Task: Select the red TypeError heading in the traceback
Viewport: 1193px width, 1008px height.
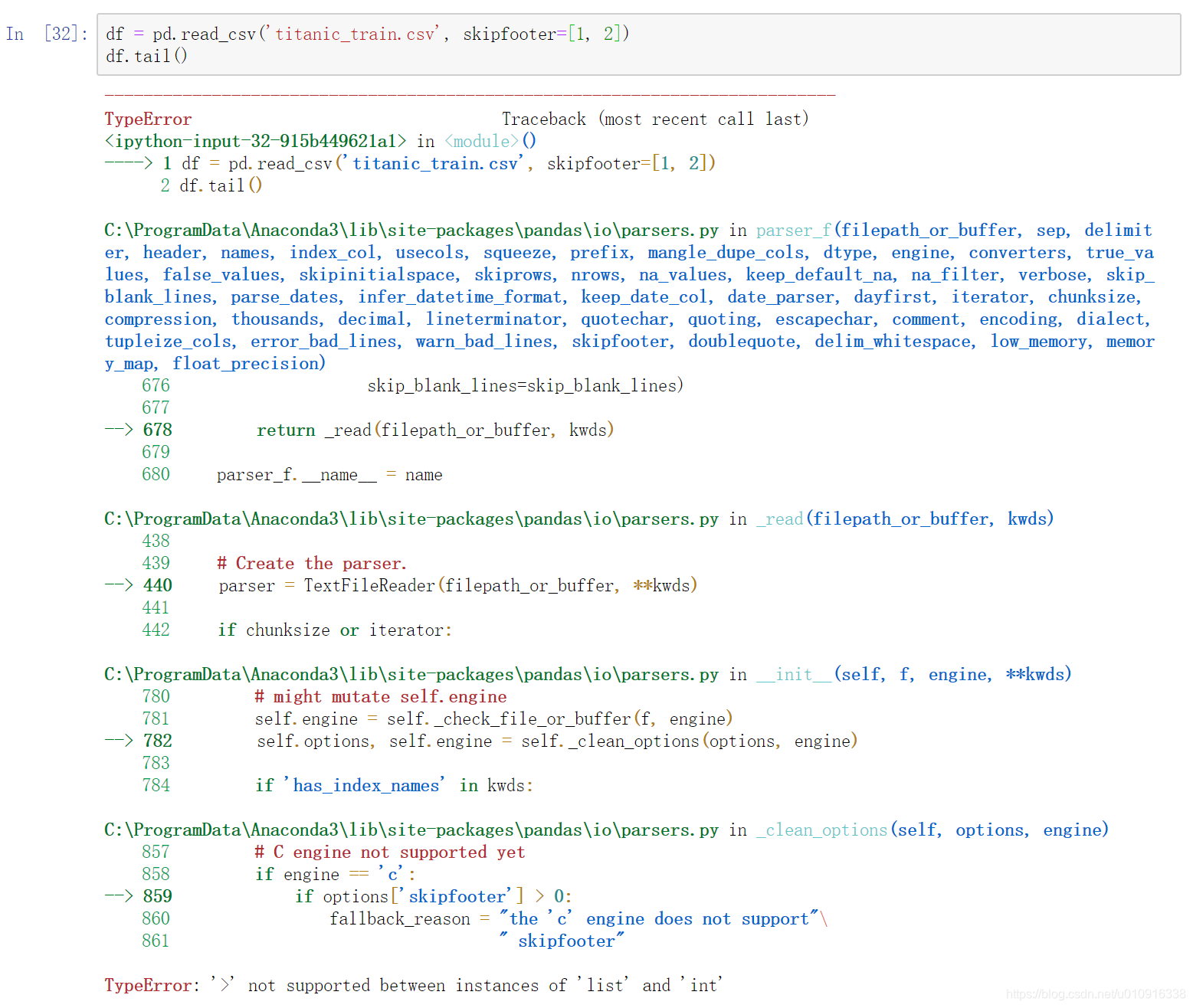Action: [x=148, y=119]
